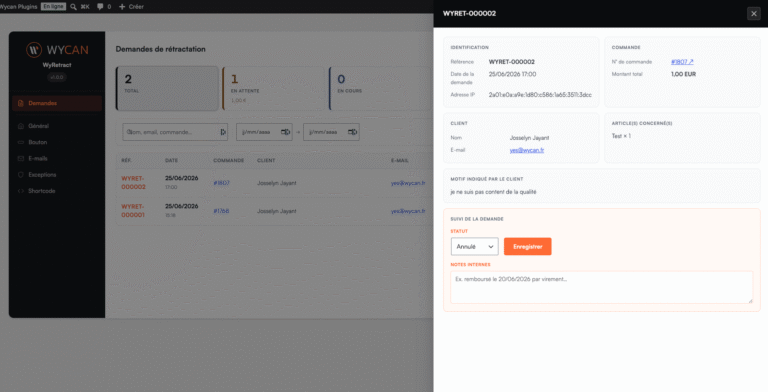Click the WYRET-000002 Référence value in Identification card
The width and height of the screenshot is (768, 392).
[511, 62]
